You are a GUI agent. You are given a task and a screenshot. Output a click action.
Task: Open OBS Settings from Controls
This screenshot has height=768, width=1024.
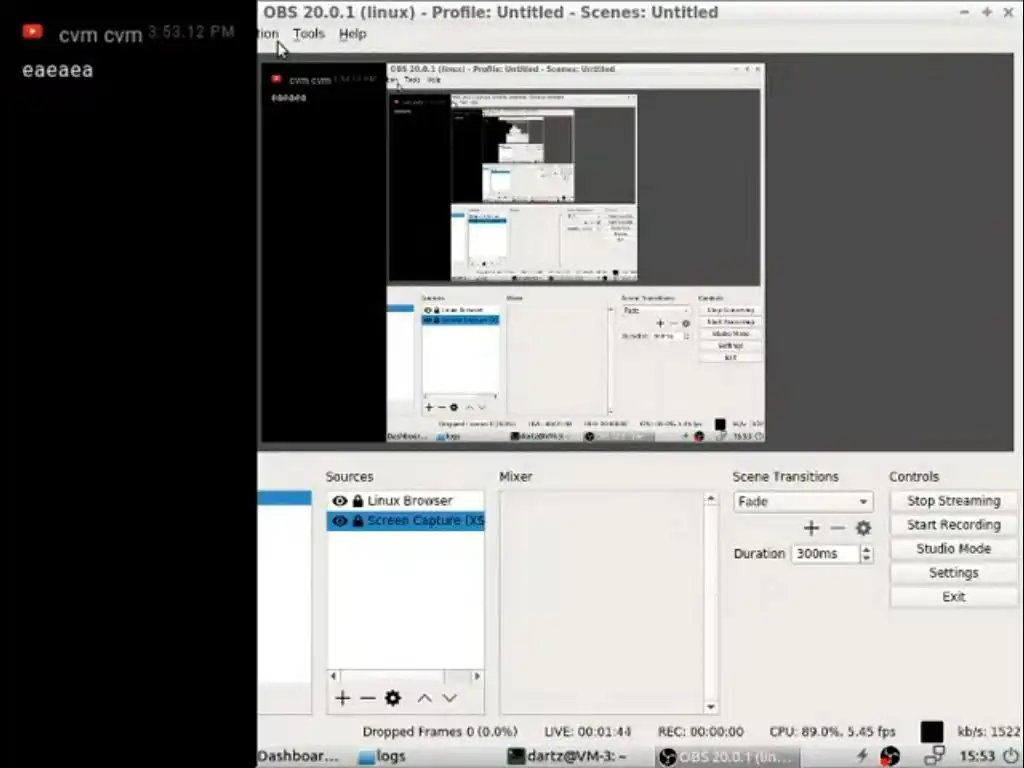pos(953,573)
